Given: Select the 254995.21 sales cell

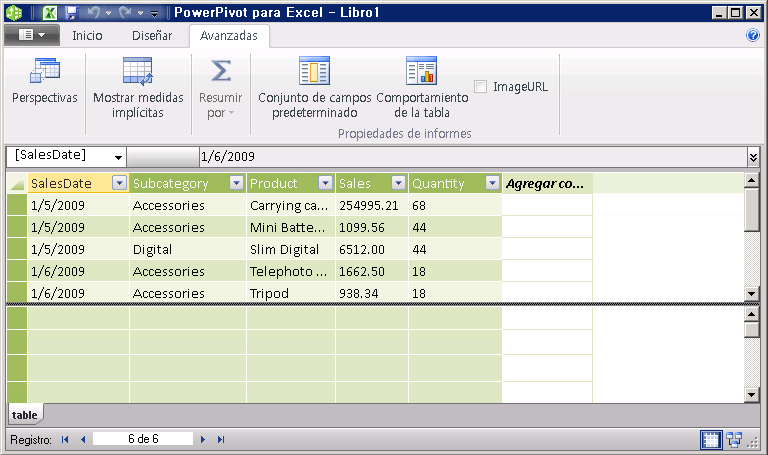Looking at the screenshot, I should click(372, 205).
